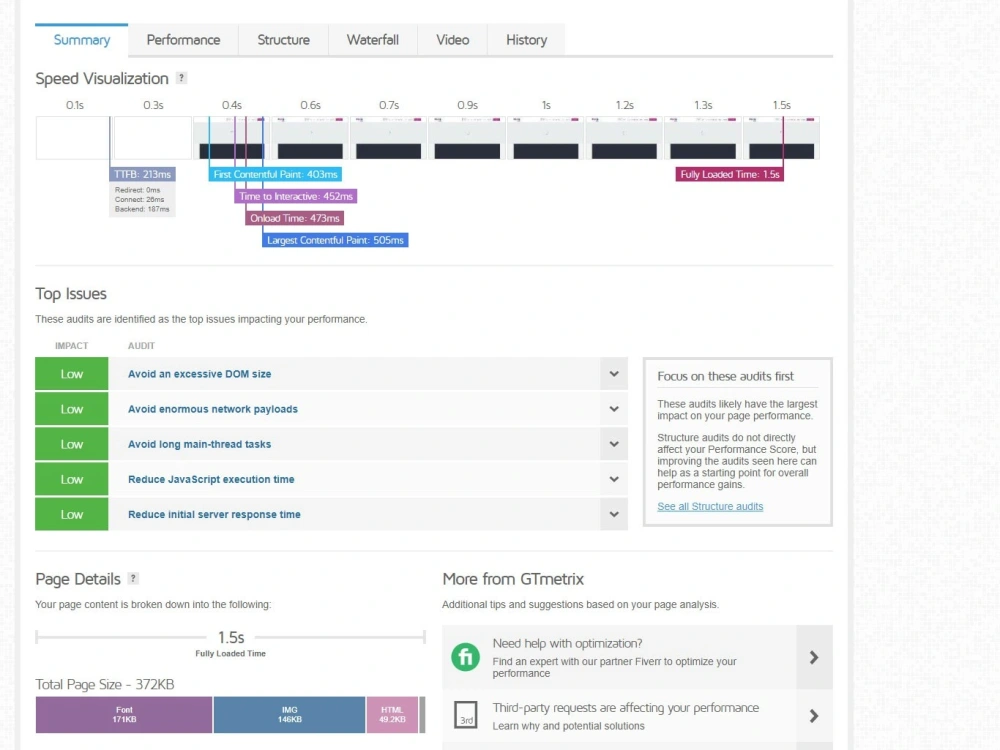Open Avoid long main-thread tasks
The width and height of the screenshot is (1000, 750).
pos(200,444)
